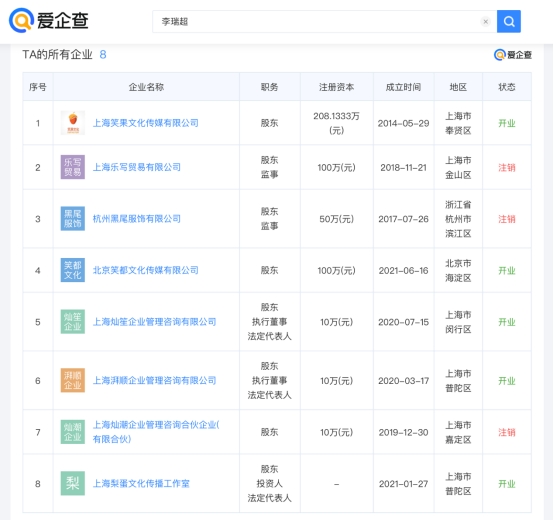
Task: Click 股东 投资人 法定代表人 role cell
Action: (x=270, y=483)
